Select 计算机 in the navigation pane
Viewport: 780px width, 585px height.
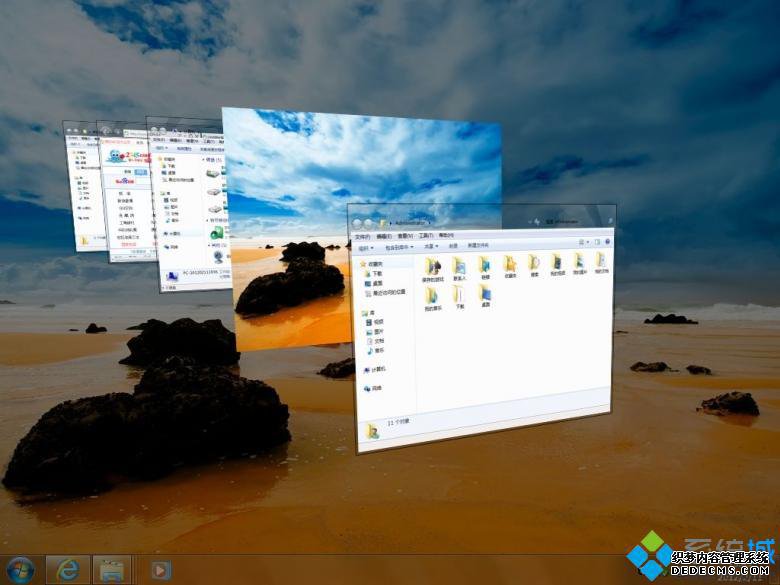tap(375, 370)
